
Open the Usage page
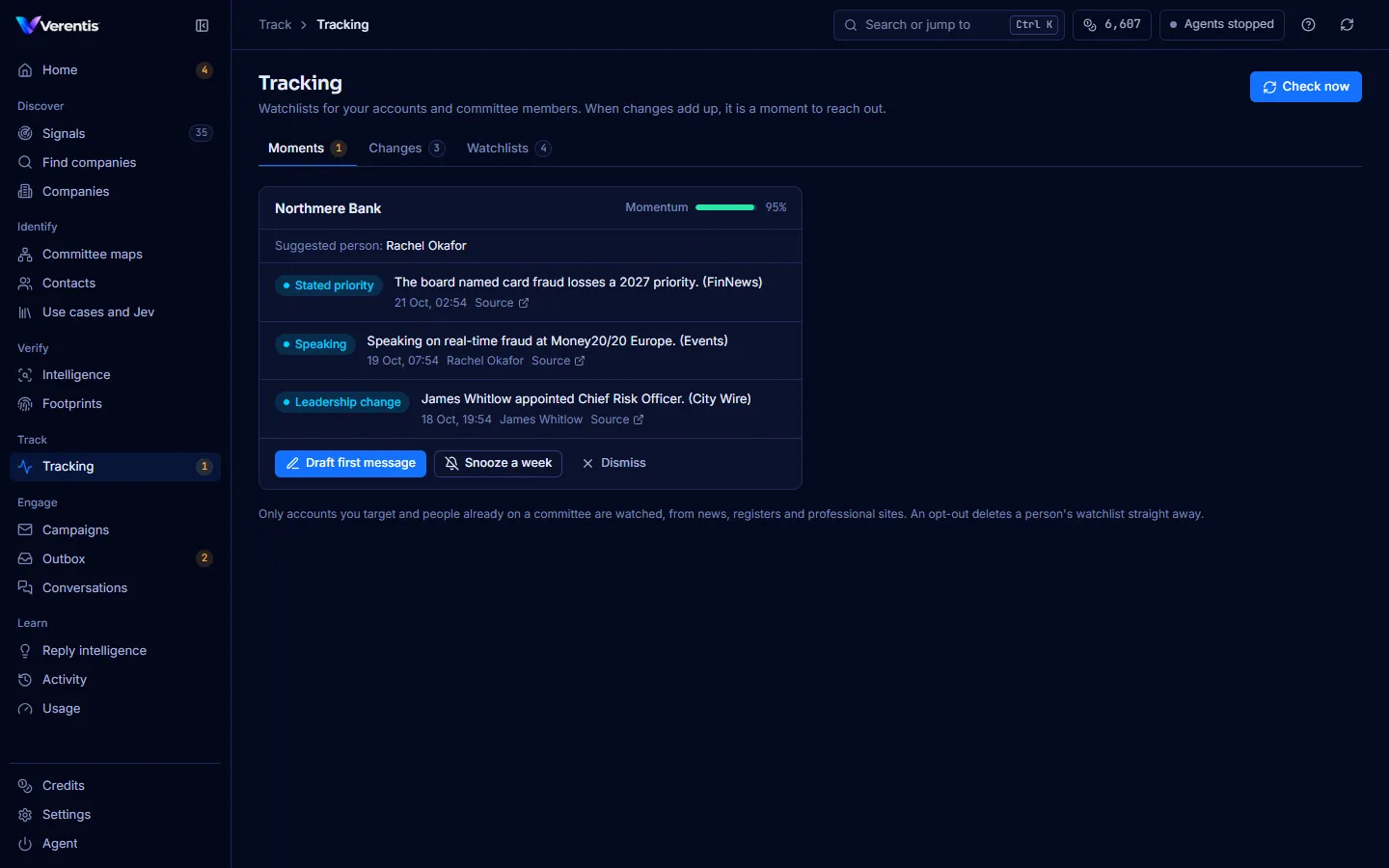click(x=115, y=708)
